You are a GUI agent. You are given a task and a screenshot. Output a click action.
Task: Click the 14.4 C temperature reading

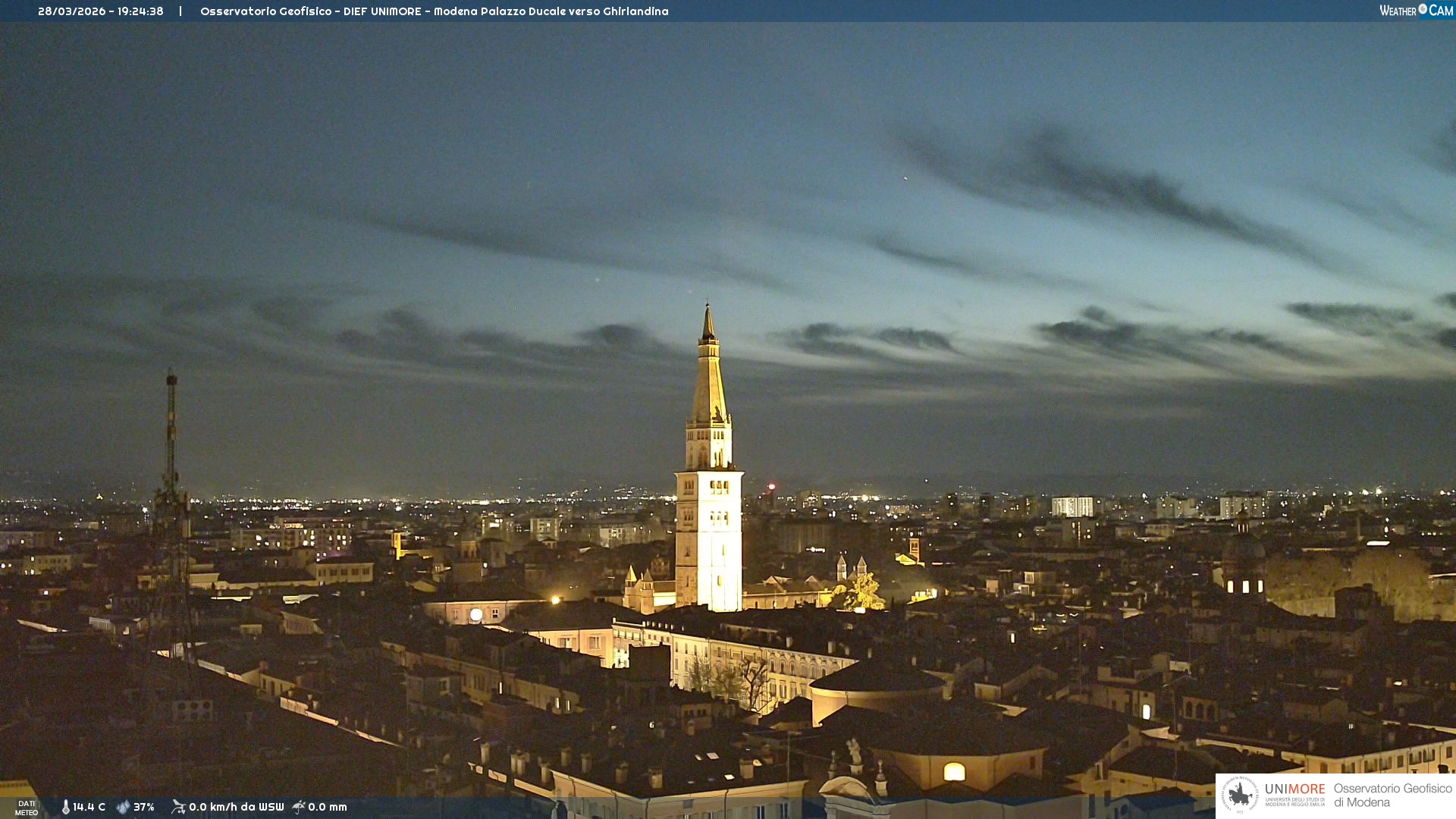pyautogui.click(x=89, y=807)
